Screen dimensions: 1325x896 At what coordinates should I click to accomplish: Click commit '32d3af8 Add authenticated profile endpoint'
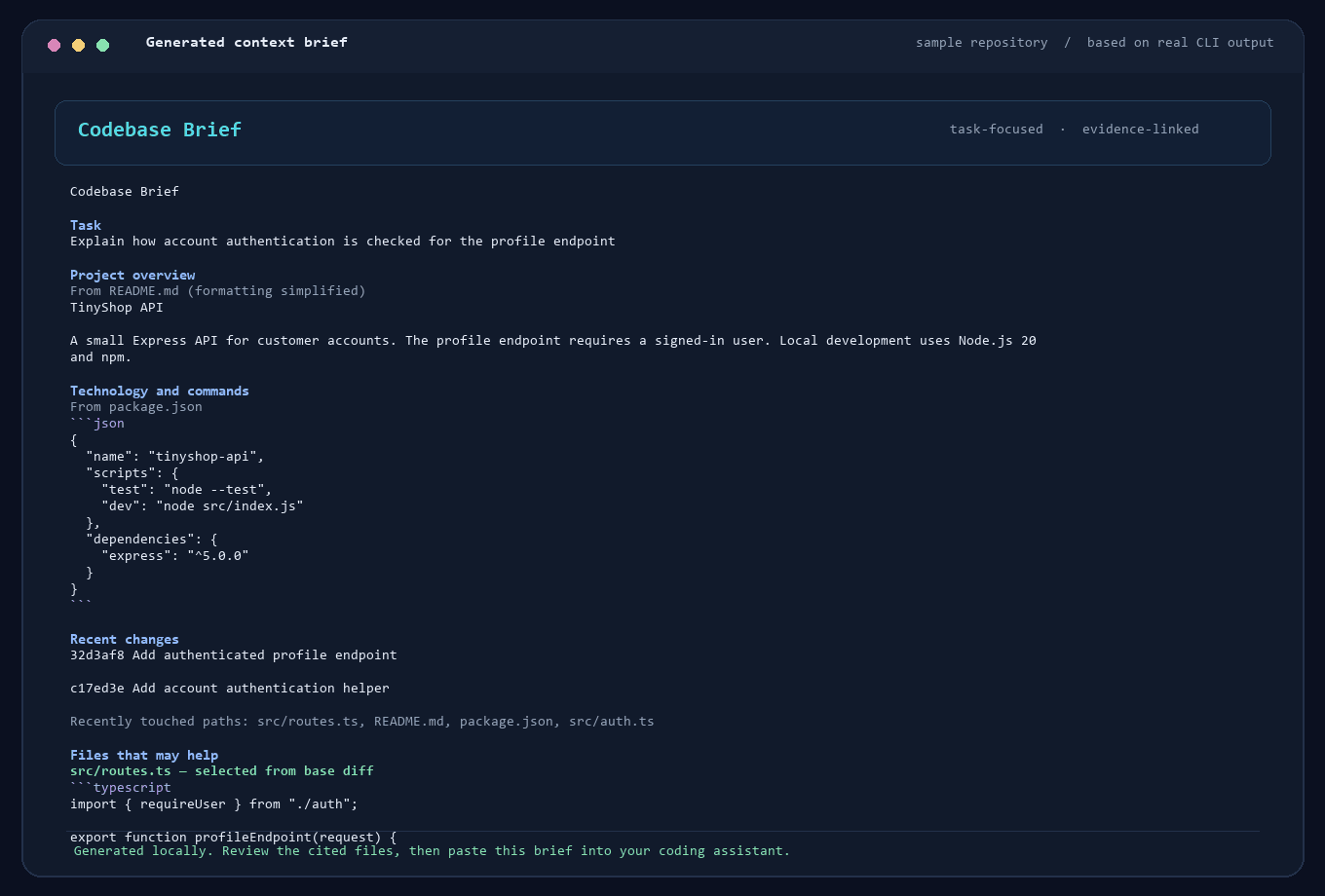pyautogui.click(x=234, y=654)
